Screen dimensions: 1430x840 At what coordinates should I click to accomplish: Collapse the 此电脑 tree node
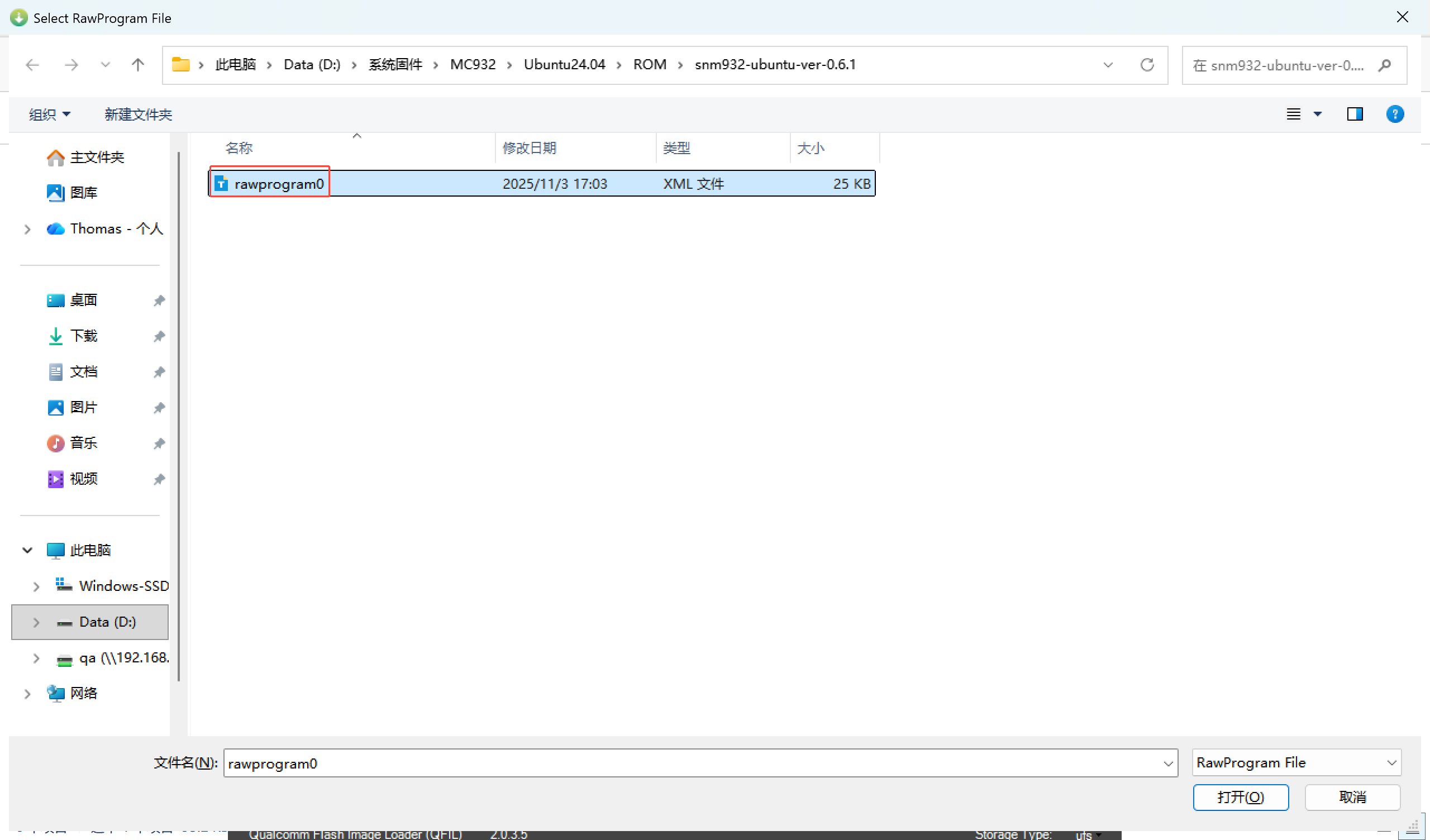(x=27, y=550)
